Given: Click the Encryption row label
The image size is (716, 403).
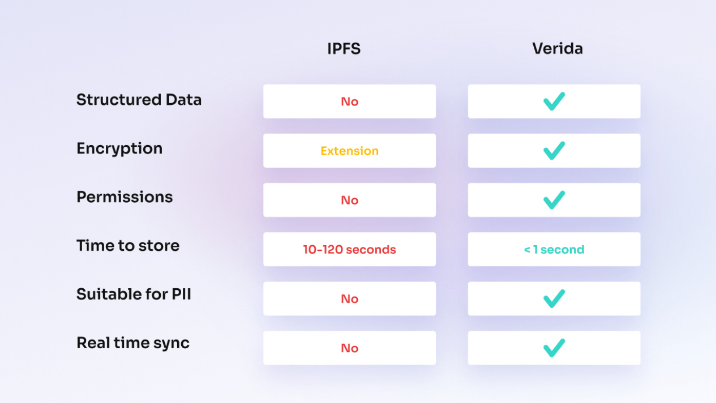Looking at the screenshot, I should tap(119, 149).
